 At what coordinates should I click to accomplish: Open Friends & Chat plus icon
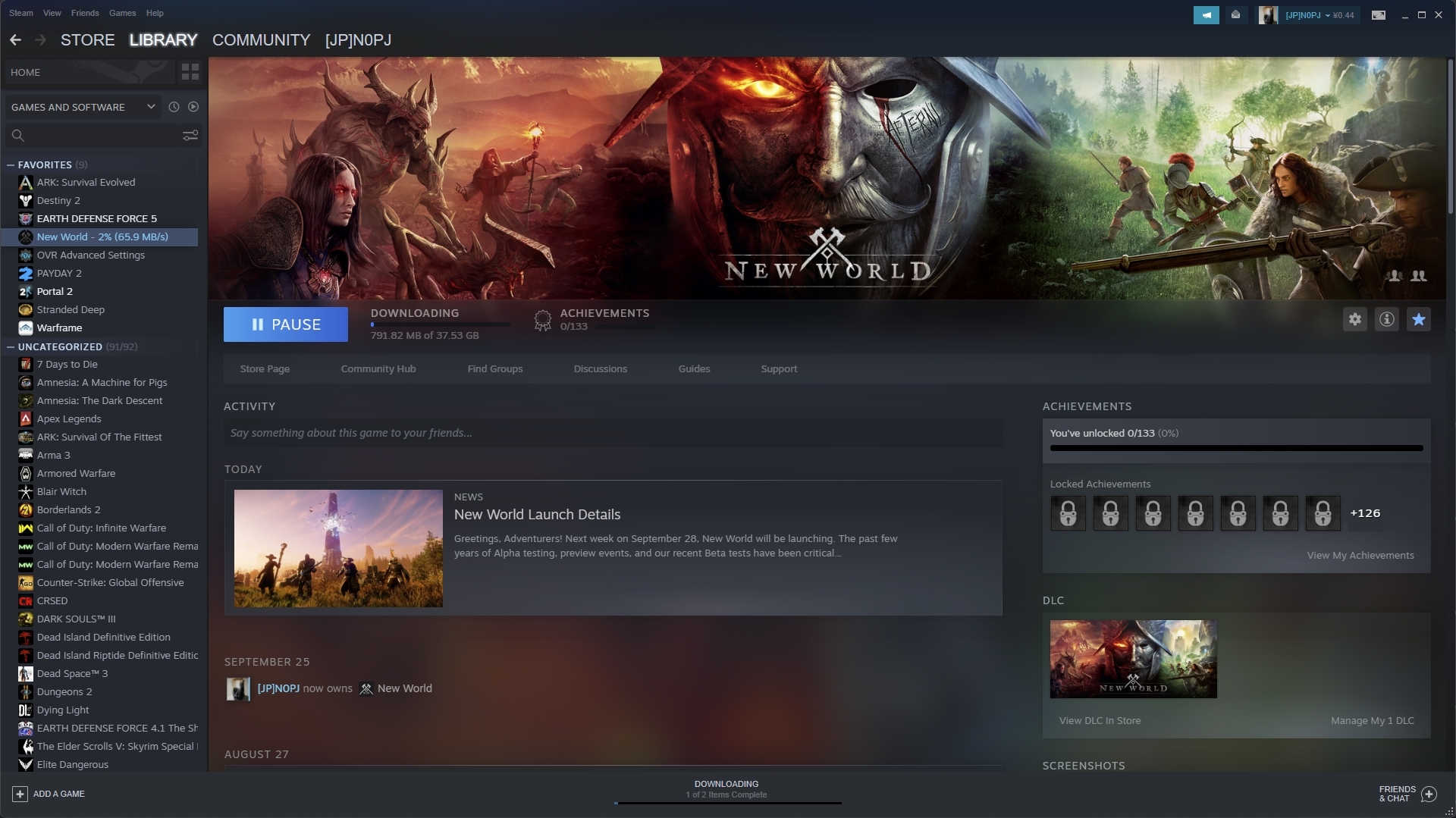pyautogui.click(x=1429, y=794)
